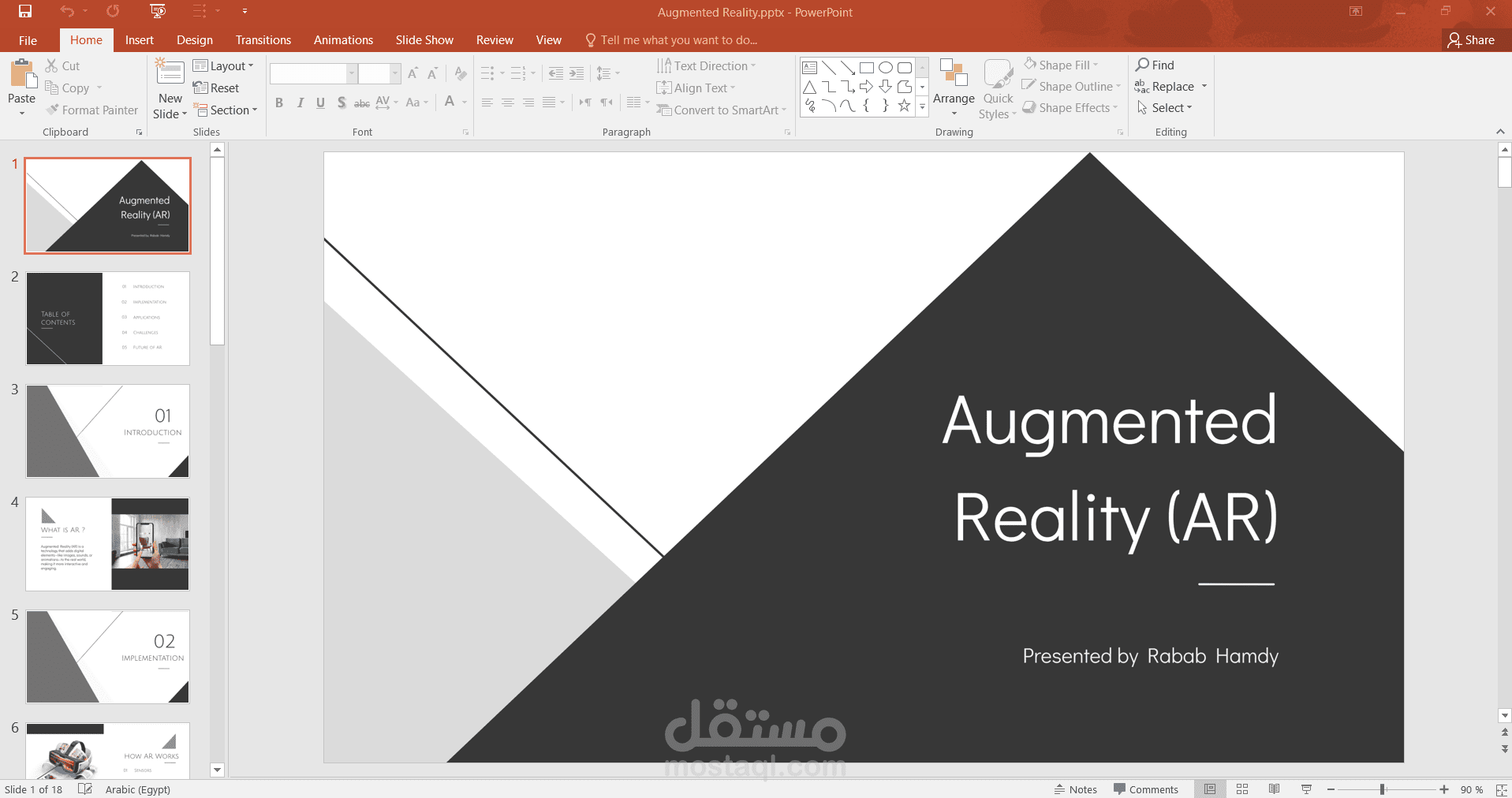Select the Oval shape in shapes gallery
1512x798 pixels.
(x=885, y=68)
